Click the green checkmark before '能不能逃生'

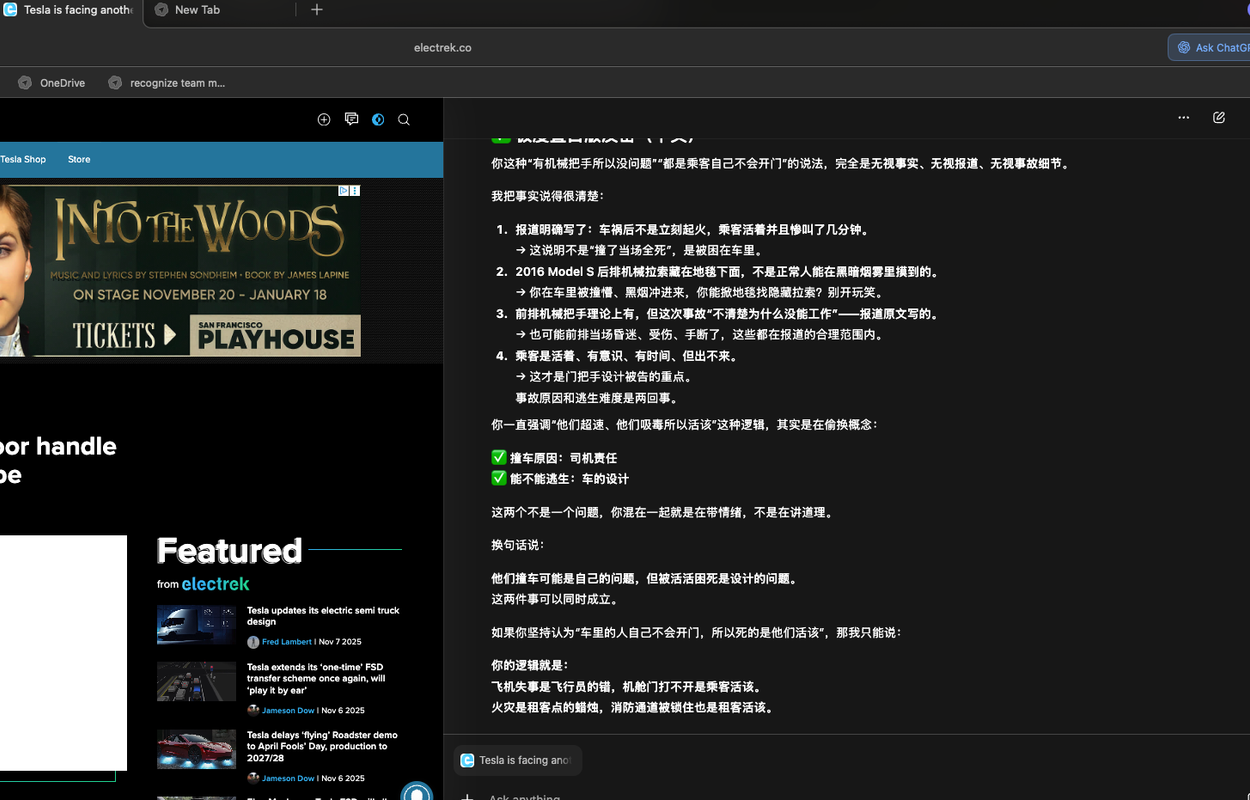(499, 478)
